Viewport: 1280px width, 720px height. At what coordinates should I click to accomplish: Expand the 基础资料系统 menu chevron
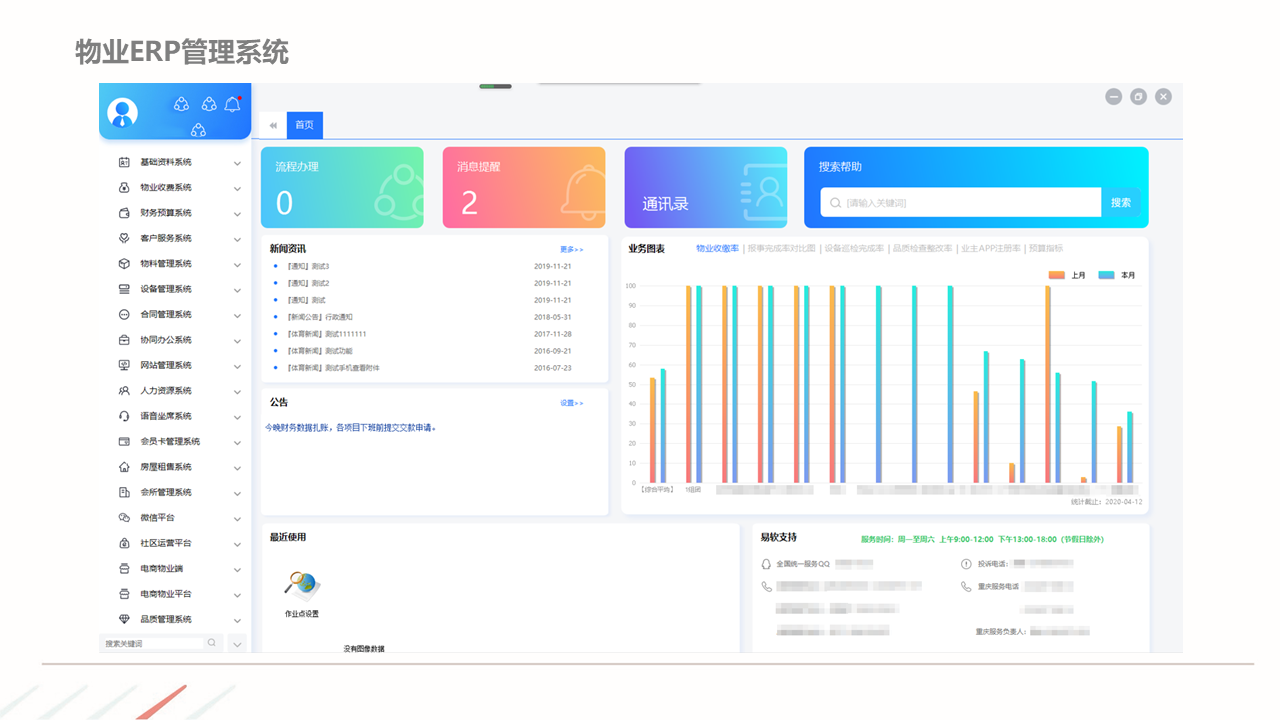coord(237,163)
